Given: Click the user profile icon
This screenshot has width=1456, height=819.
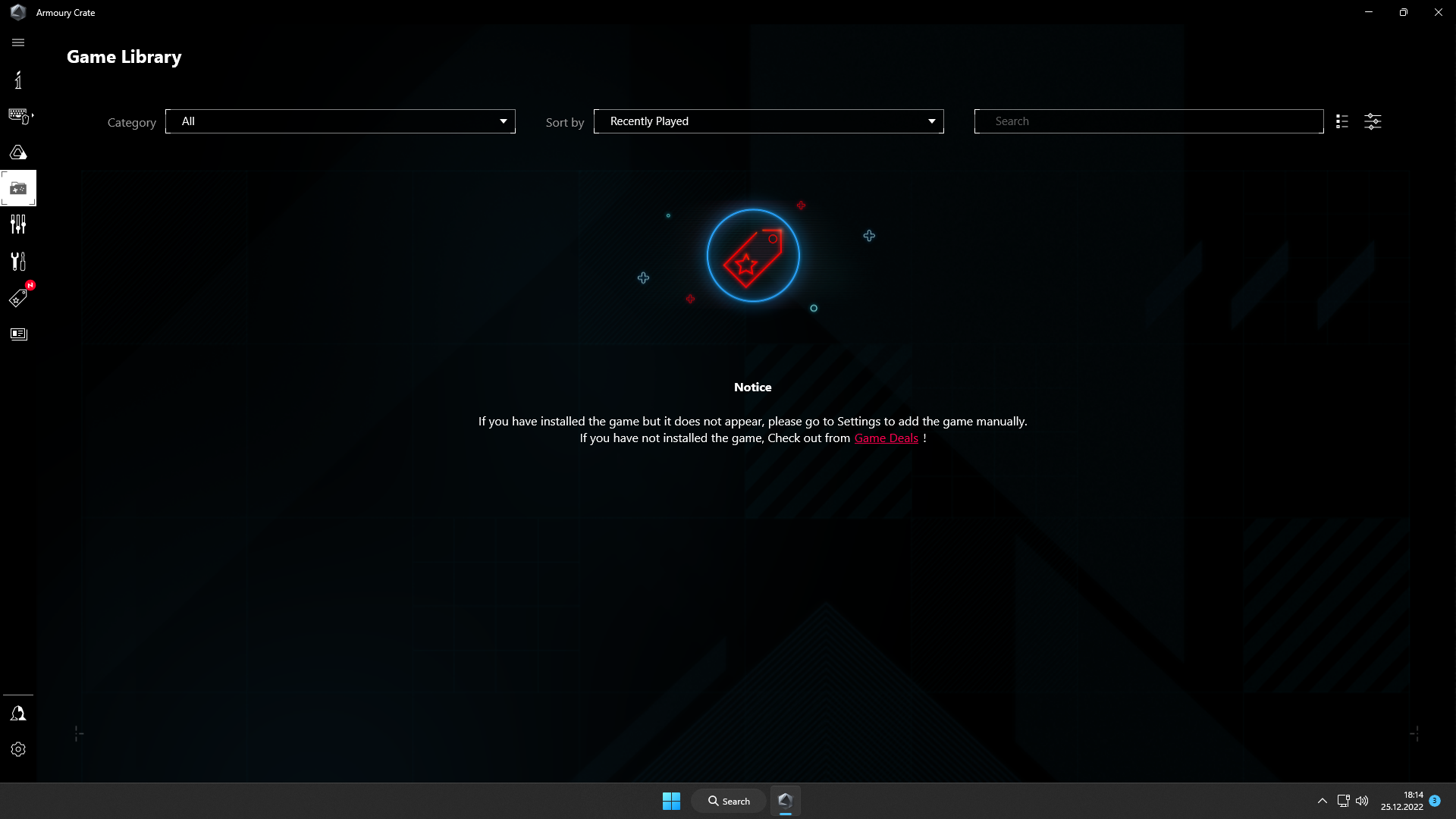Looking at the screenshot, I should (18, 713).
